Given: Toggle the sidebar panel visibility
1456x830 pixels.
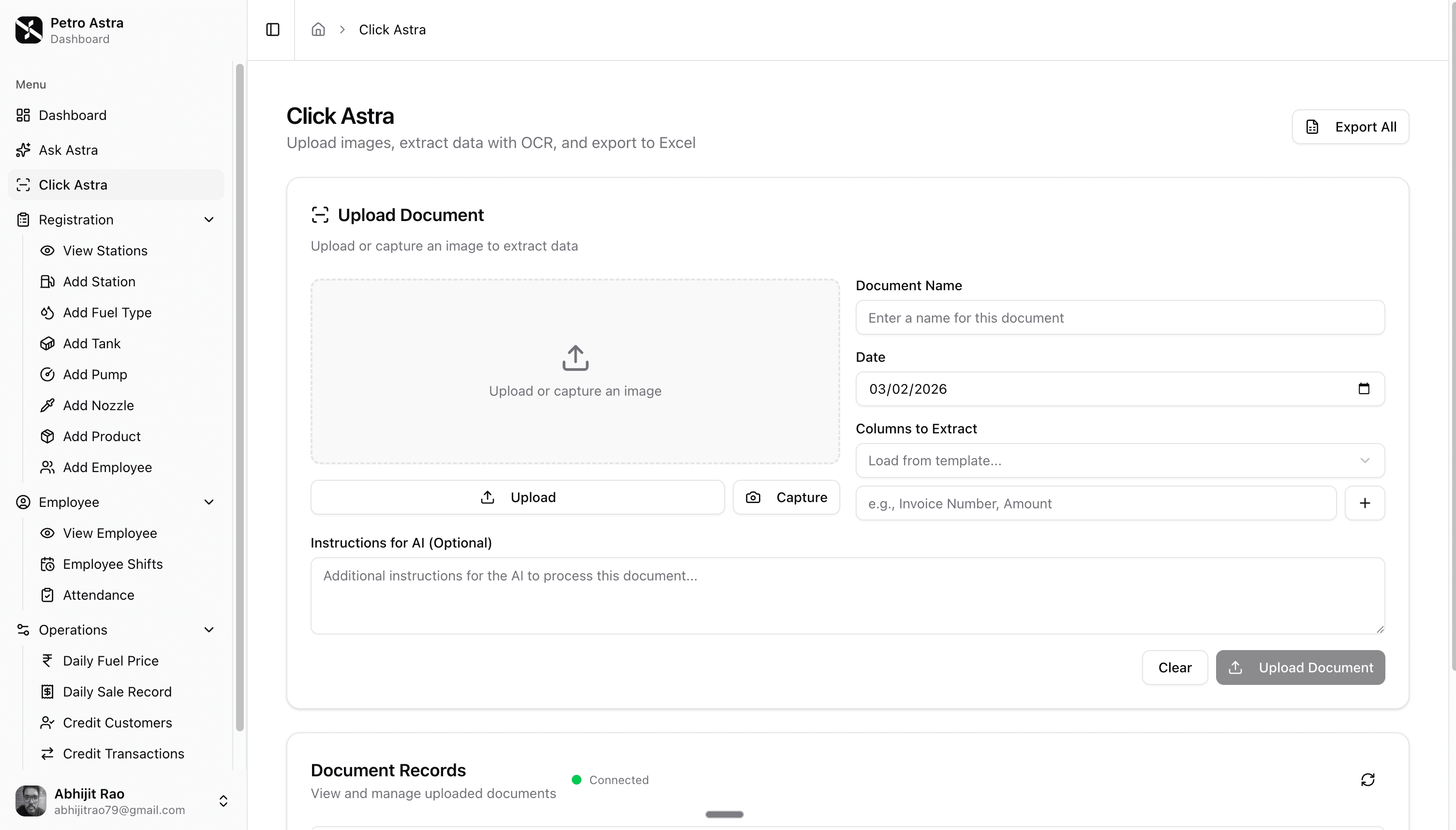Looking at the screenshot, I should coord(272,29).
